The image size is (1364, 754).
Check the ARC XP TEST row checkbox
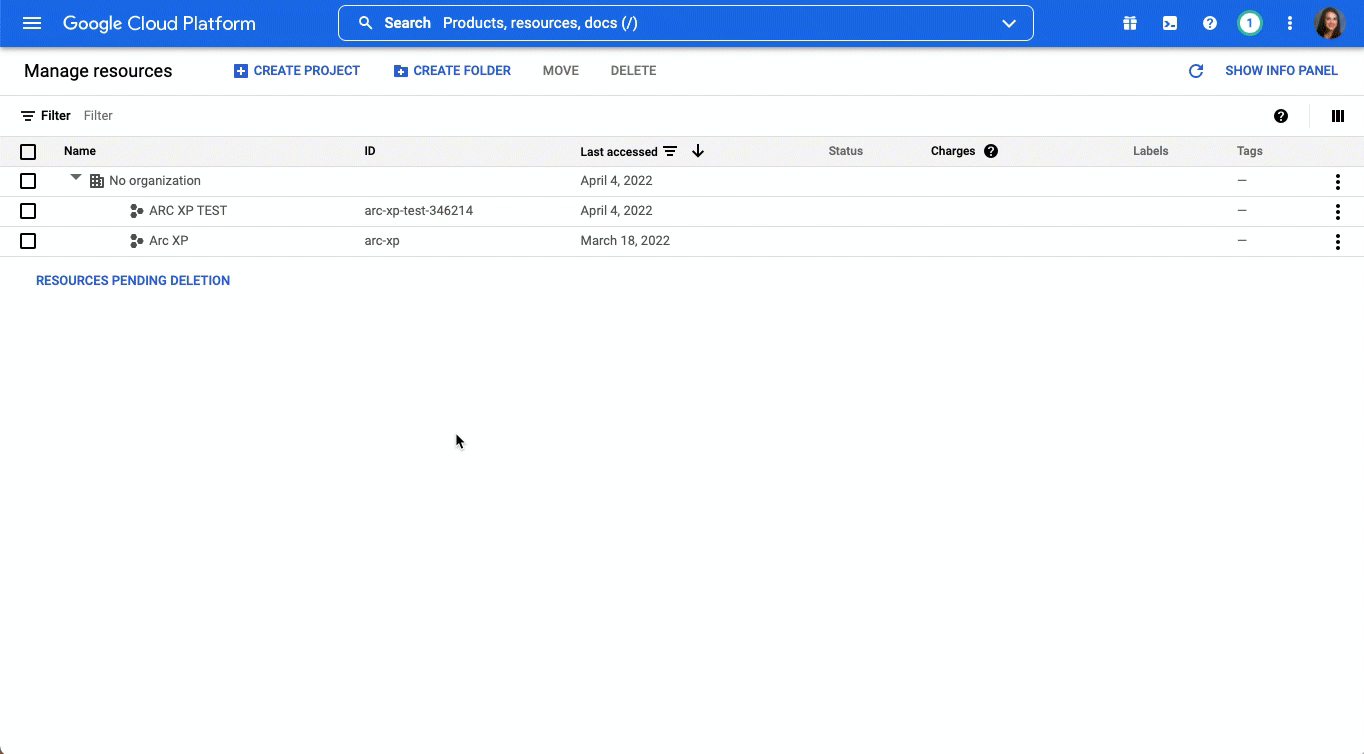[x=28, y=211]
